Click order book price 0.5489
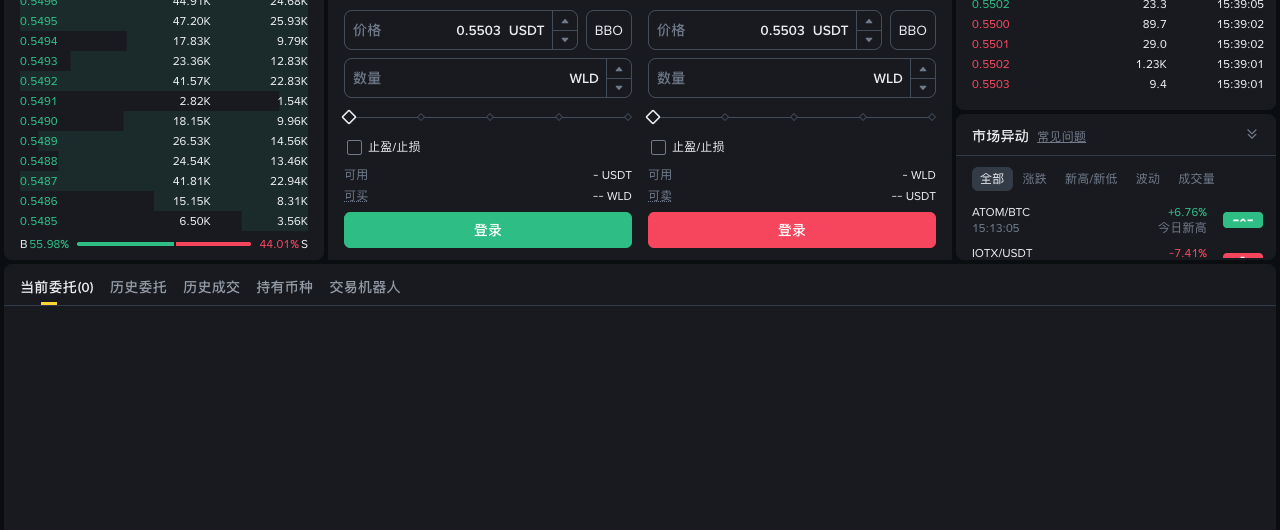 point(38,141)
